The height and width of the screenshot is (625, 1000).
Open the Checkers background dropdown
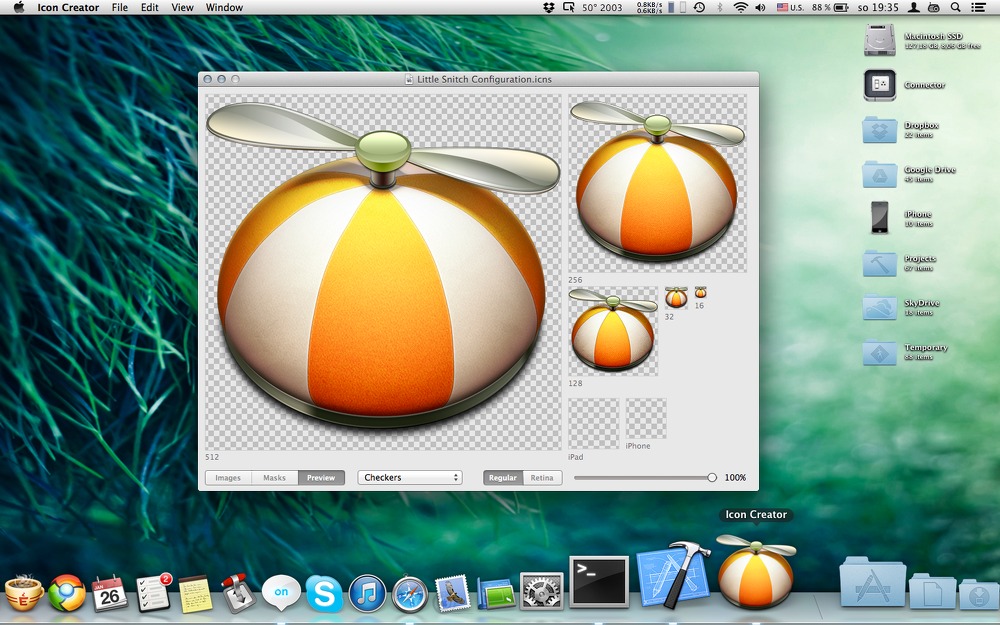pos(409,477)
